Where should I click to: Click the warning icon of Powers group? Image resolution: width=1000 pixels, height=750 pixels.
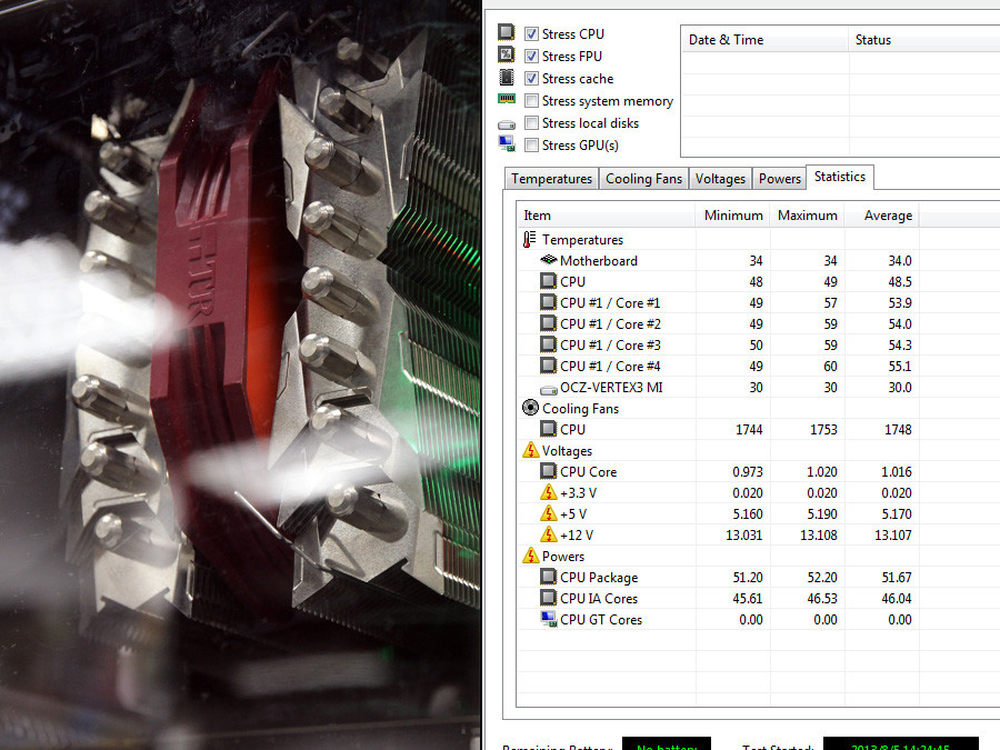[531, 555]
